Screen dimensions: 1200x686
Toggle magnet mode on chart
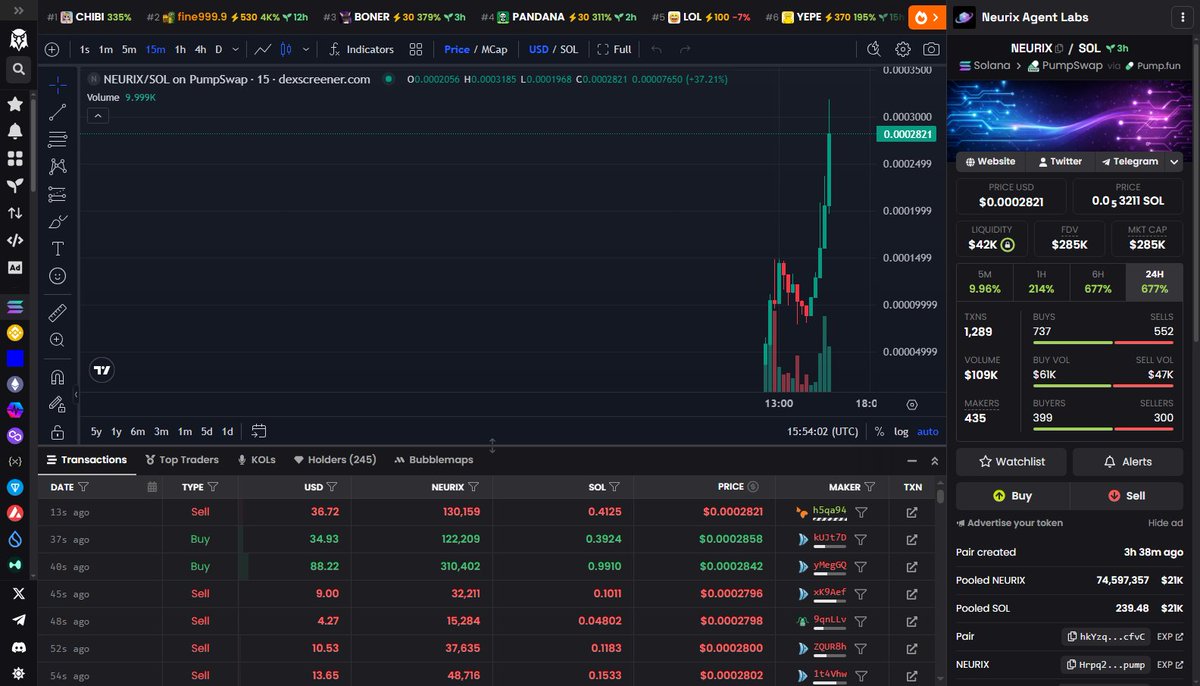(58, 377)
